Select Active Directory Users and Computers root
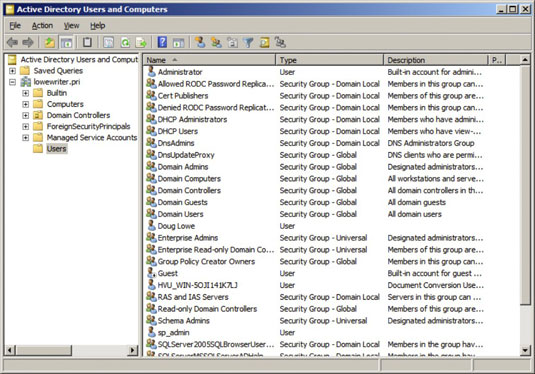535x374 pixels. pos(79,60)
